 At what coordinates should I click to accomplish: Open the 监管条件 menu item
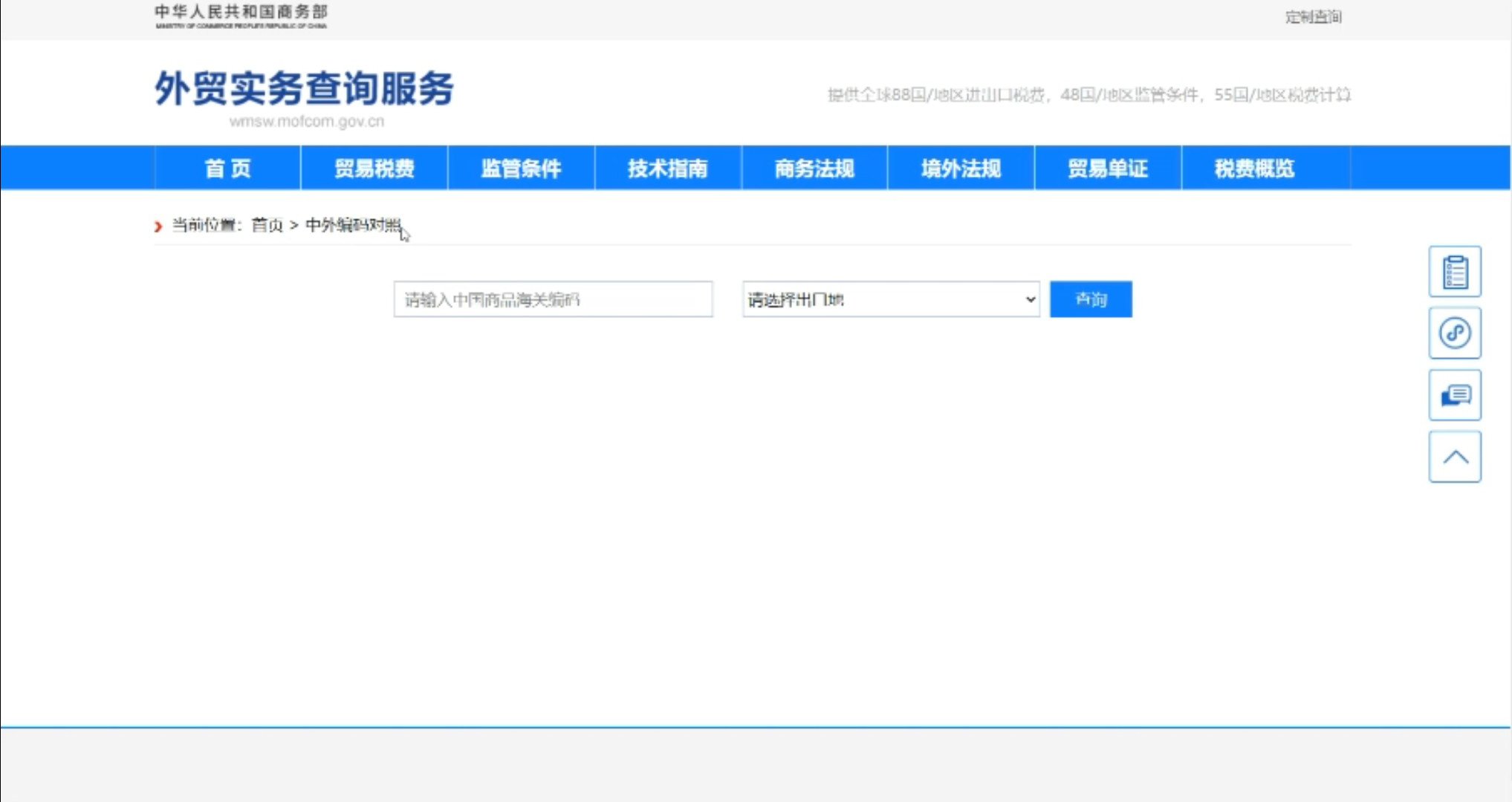(521, 169)
